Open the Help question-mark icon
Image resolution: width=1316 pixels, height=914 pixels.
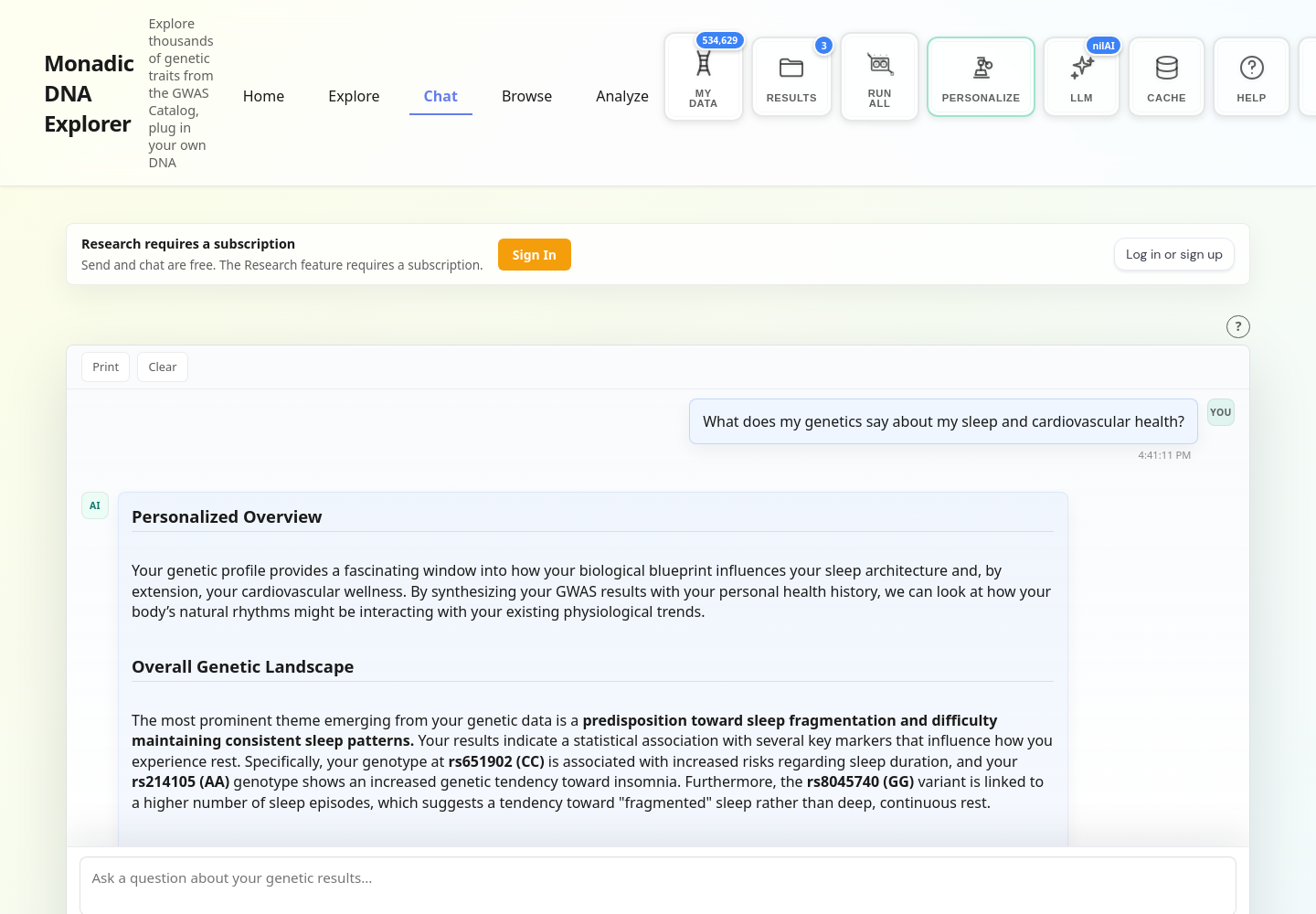pos(1251,77)
